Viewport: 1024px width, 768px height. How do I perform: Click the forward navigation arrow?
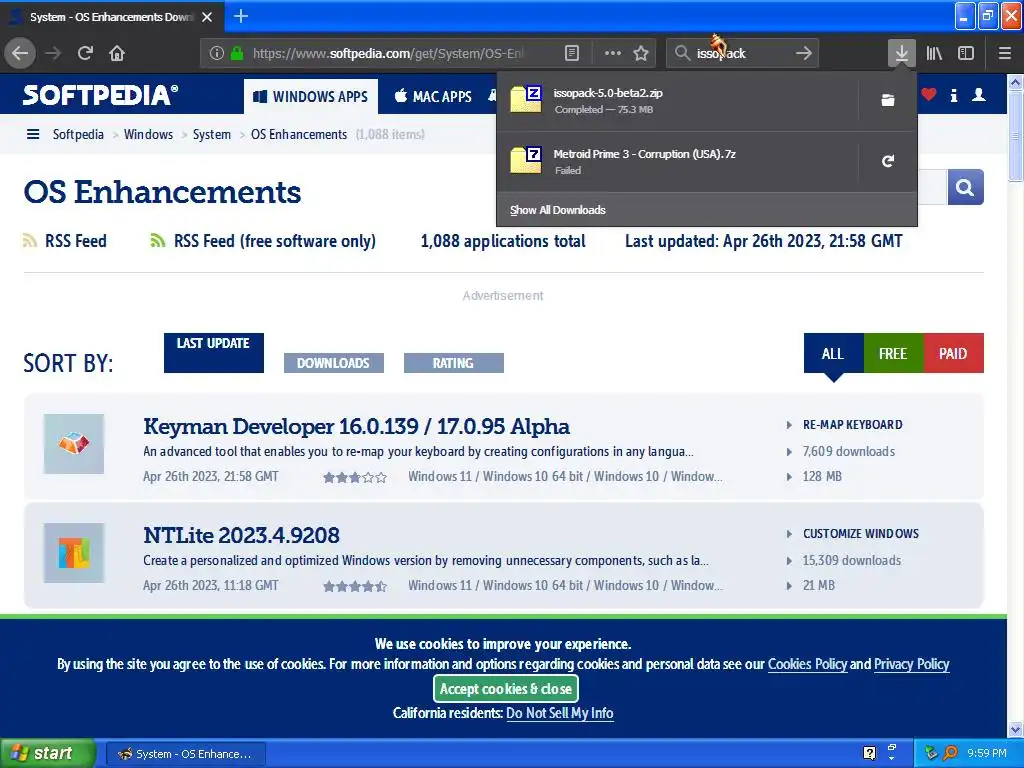coord(53,53)
